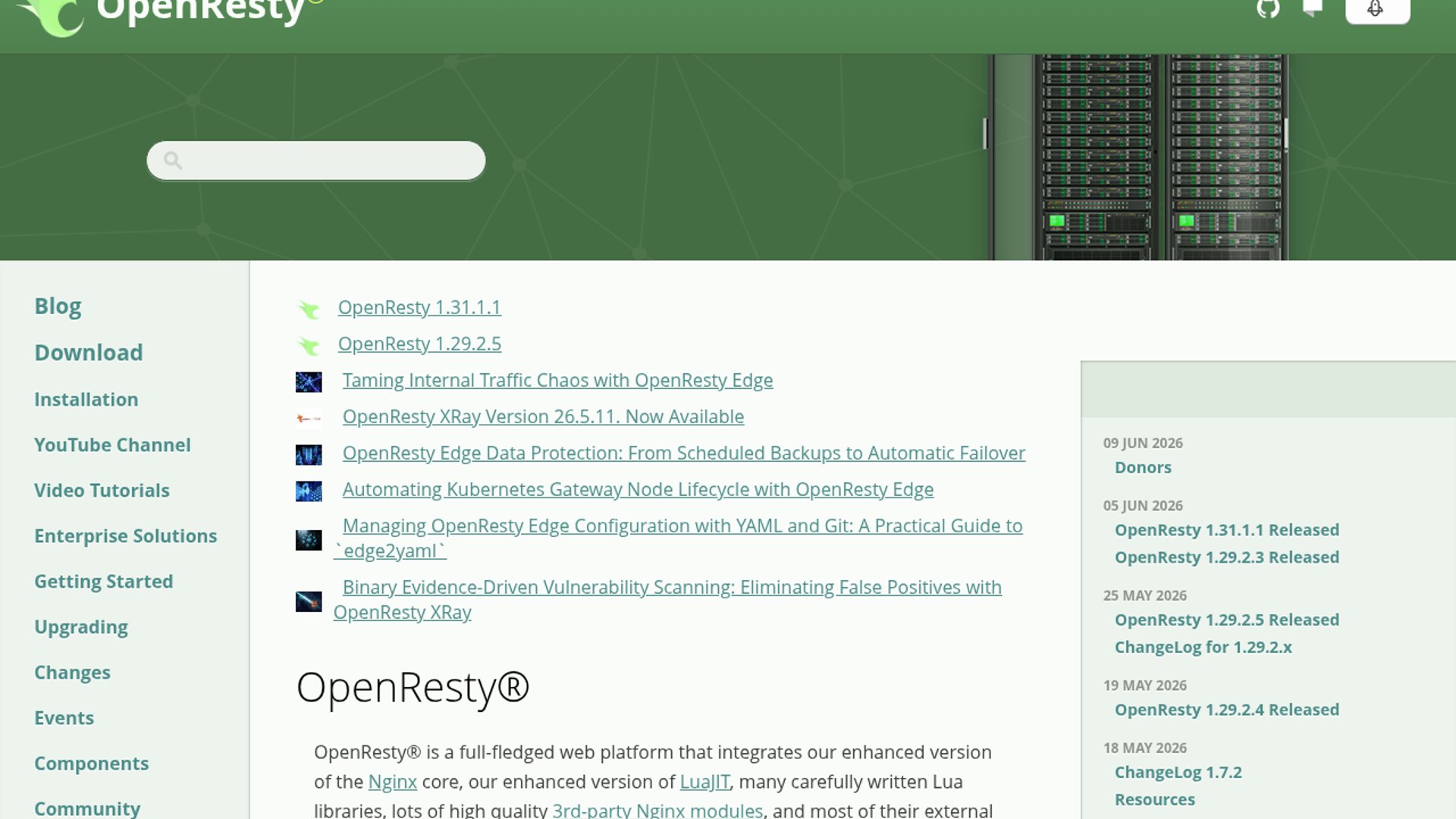Open Resources news item
The width and height of the screenshot is (1456, 819).
[x=1155, y=799]
